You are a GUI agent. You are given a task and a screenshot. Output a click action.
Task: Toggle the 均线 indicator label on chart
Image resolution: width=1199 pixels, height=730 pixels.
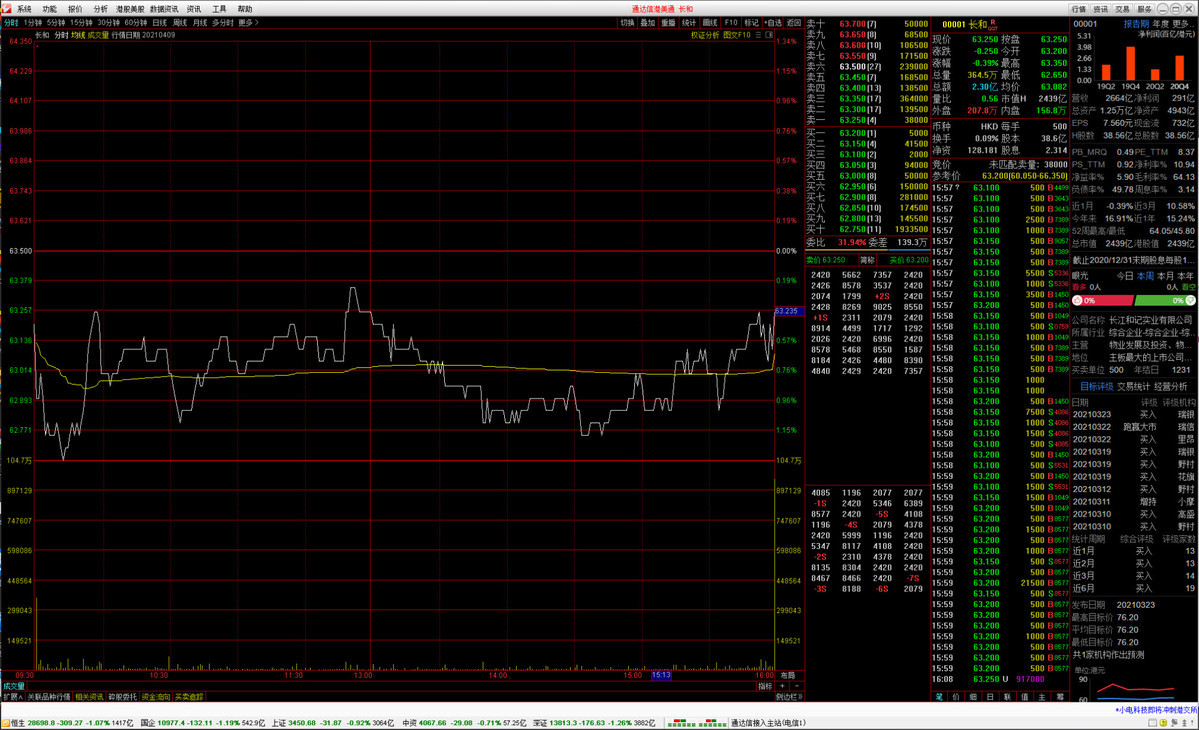pos(78,35)
